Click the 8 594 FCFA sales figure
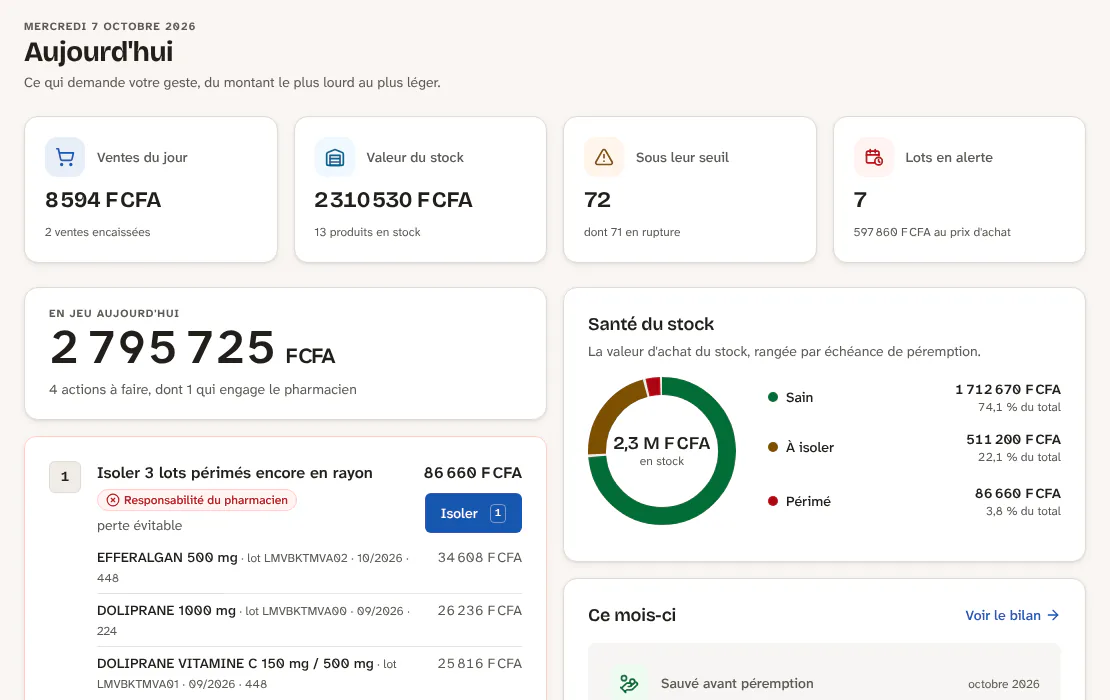The width and height of the screenshot is (1110, 700). tap(103, 200)
